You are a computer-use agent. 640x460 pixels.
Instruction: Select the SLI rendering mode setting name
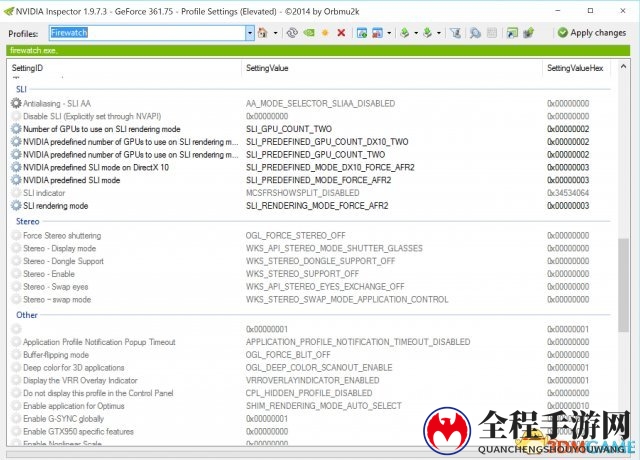click(56, 206)
